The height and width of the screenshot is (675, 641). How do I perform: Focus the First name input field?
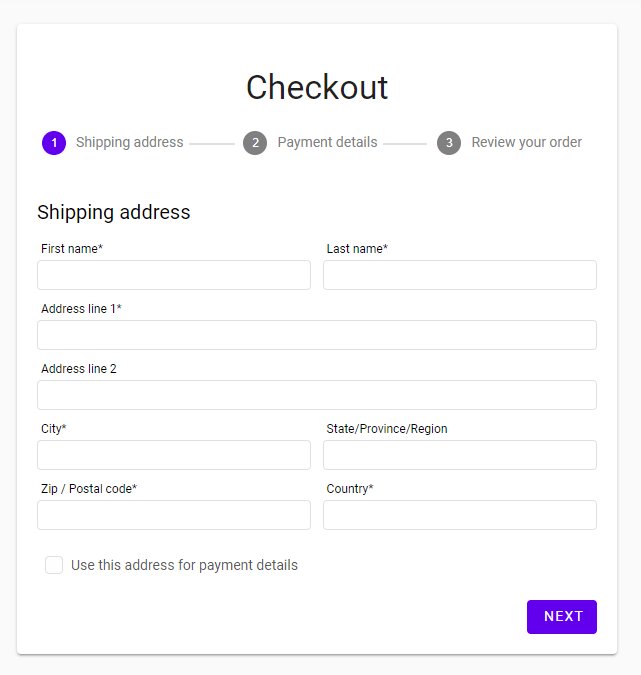click(174, 275)
